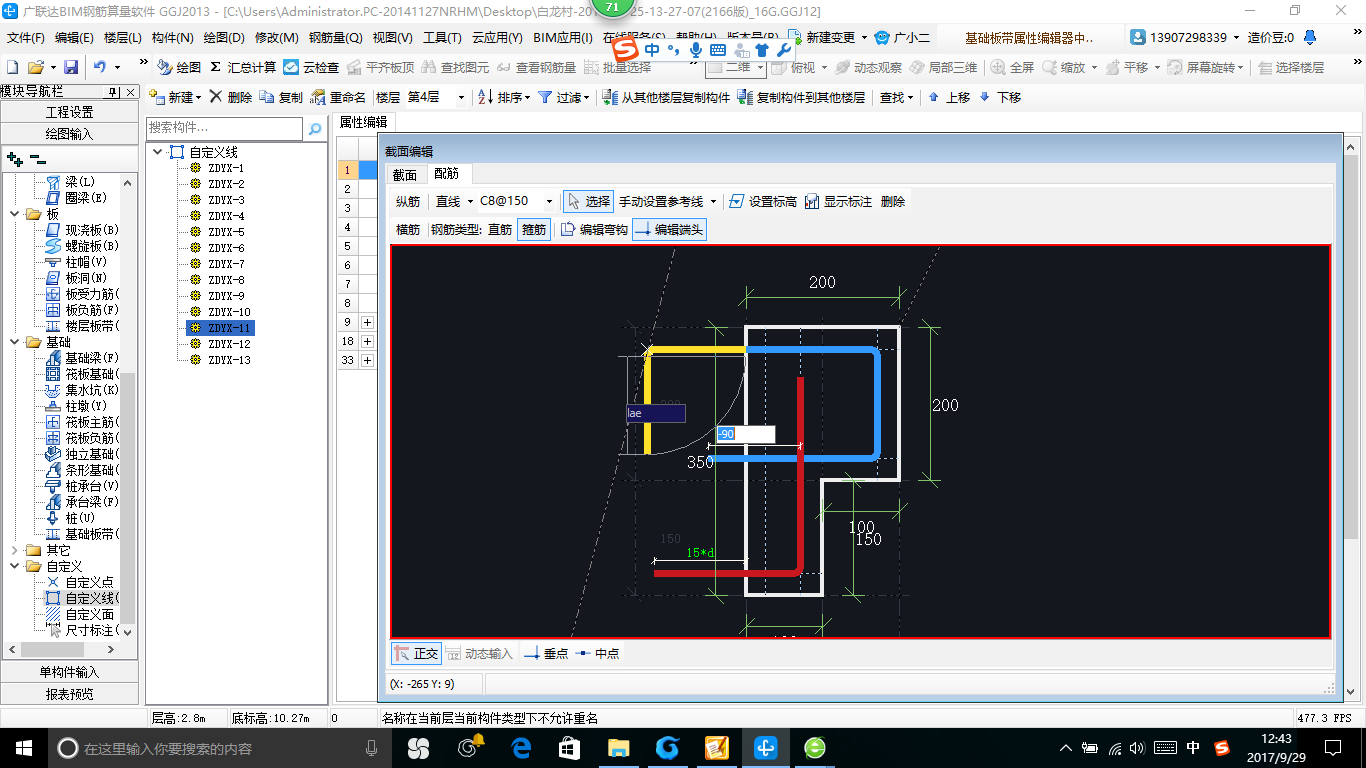1366x768 pixels.
Task: Move component down with 下移
Action: coord(1000,97)
